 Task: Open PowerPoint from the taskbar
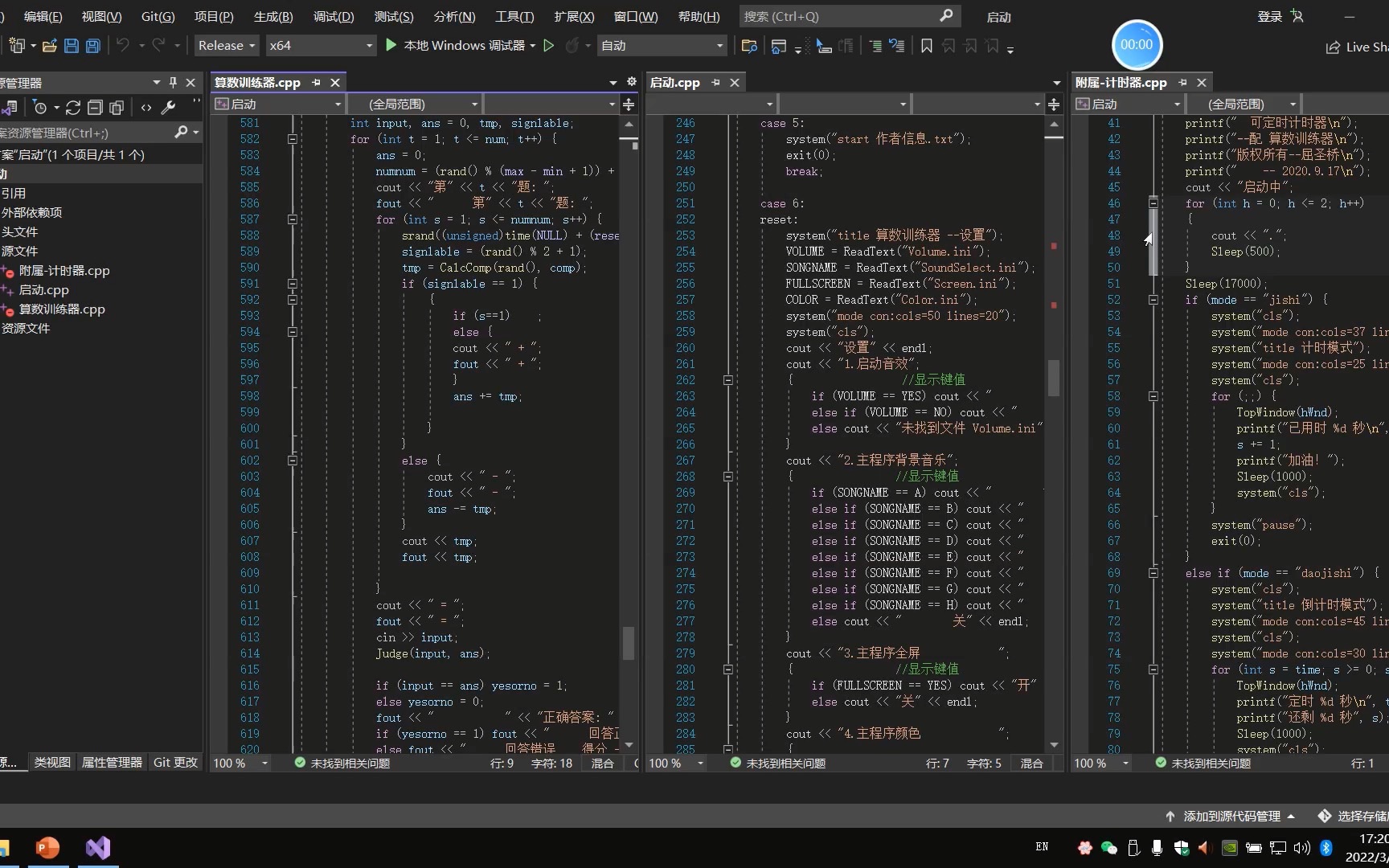47,847
